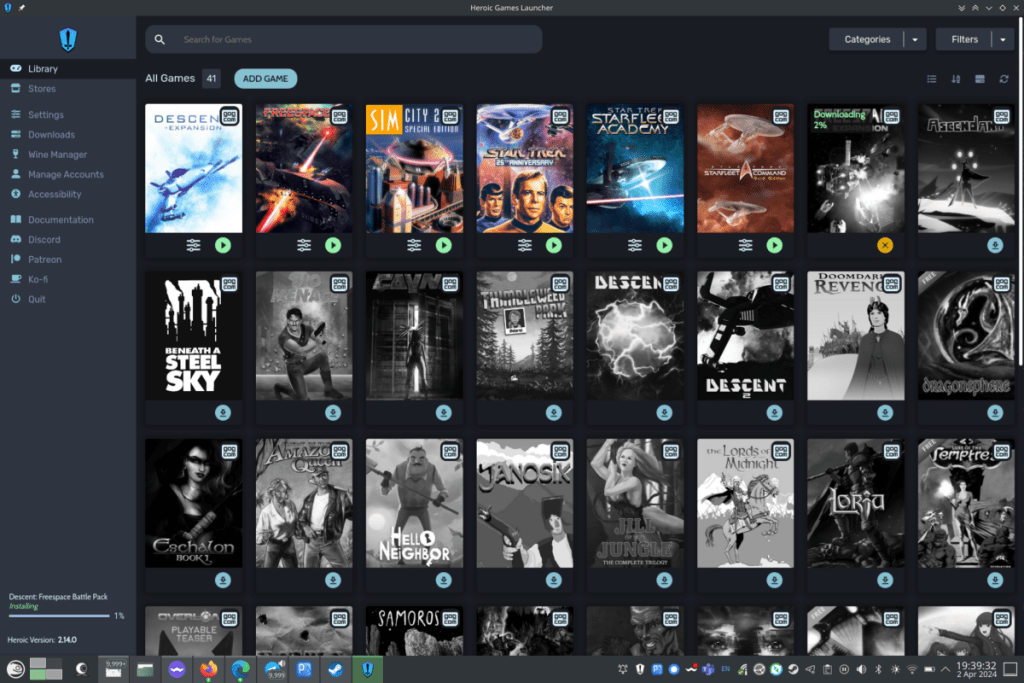Cancel the download at 2% game card
1024x683 pixels.
(885, 245)
